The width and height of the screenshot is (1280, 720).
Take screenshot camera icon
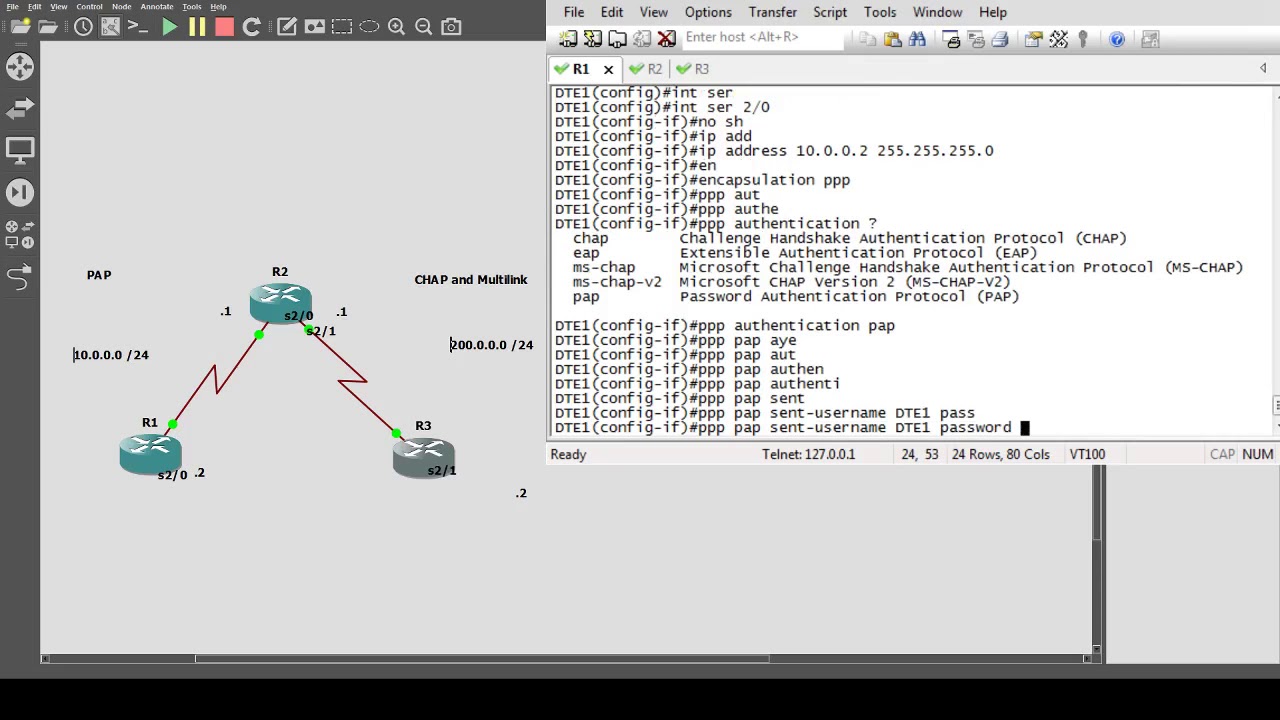(x=451, y=27)
